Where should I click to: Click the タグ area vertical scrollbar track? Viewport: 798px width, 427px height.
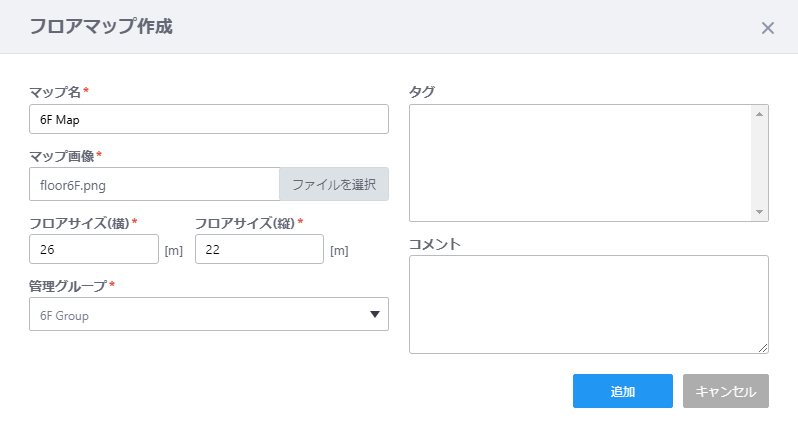759,163
